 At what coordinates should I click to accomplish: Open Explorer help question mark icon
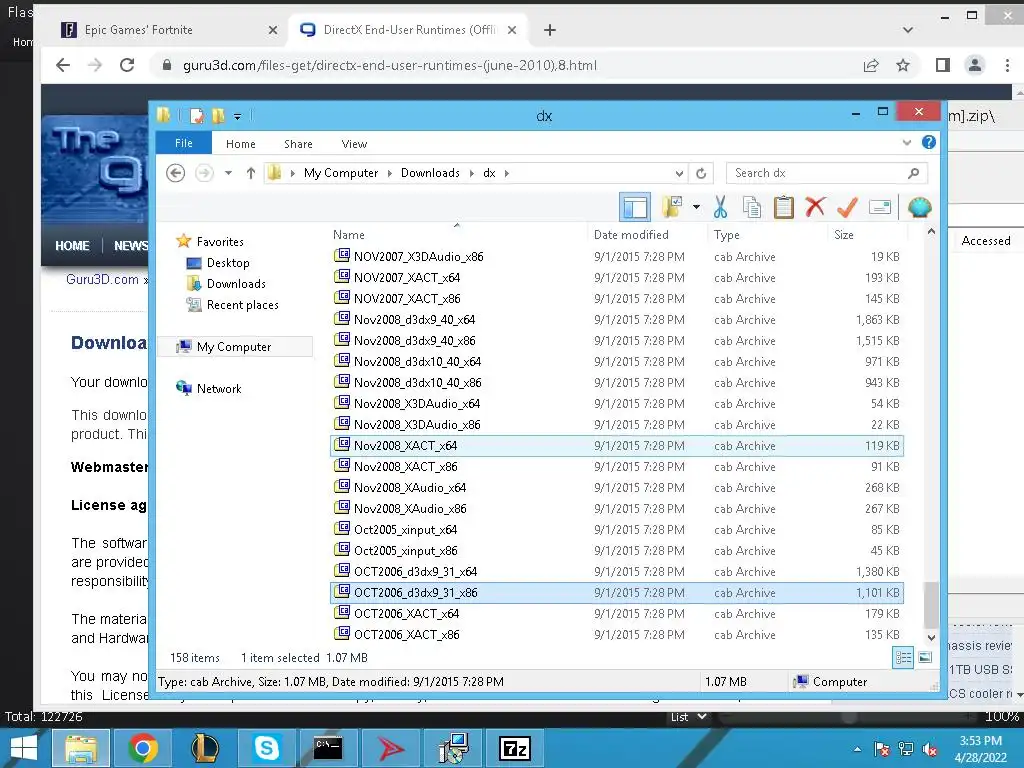[929, 142]
